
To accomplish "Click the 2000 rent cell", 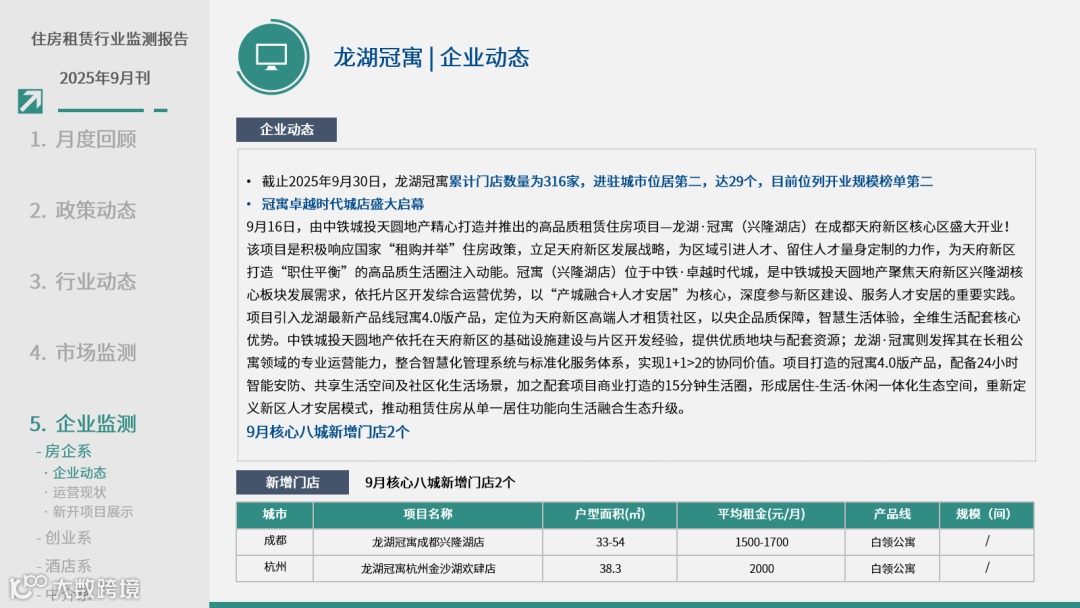I will (x=761, y=569).
